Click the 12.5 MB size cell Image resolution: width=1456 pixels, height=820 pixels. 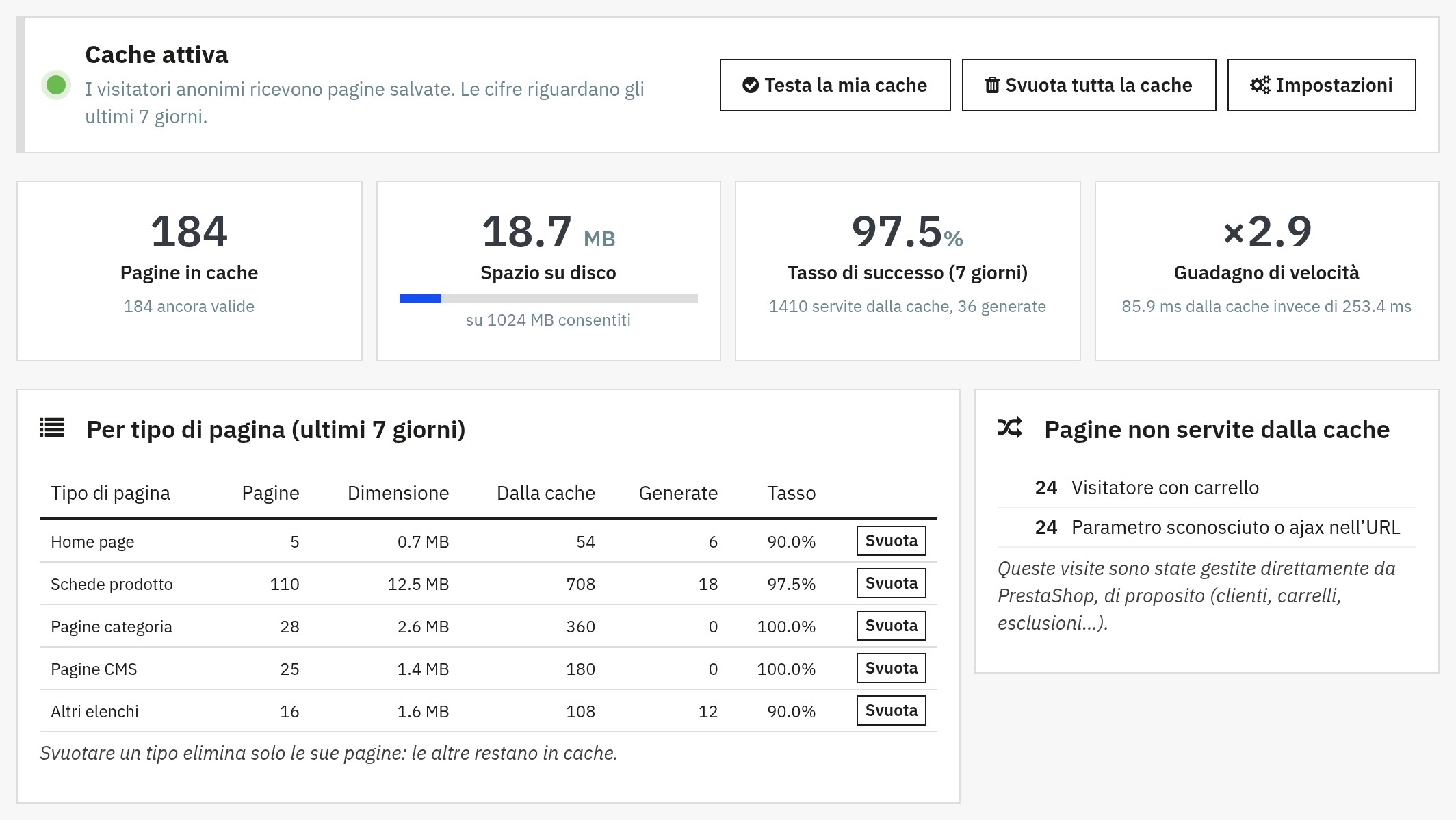418,584
